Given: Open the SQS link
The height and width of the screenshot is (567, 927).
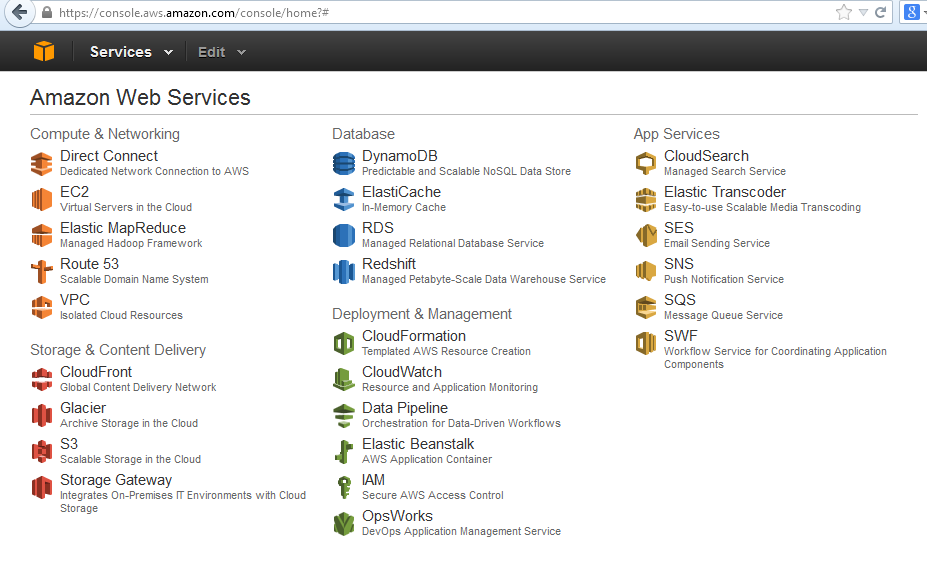Looking at the screenshot, I should pos(680,300).
